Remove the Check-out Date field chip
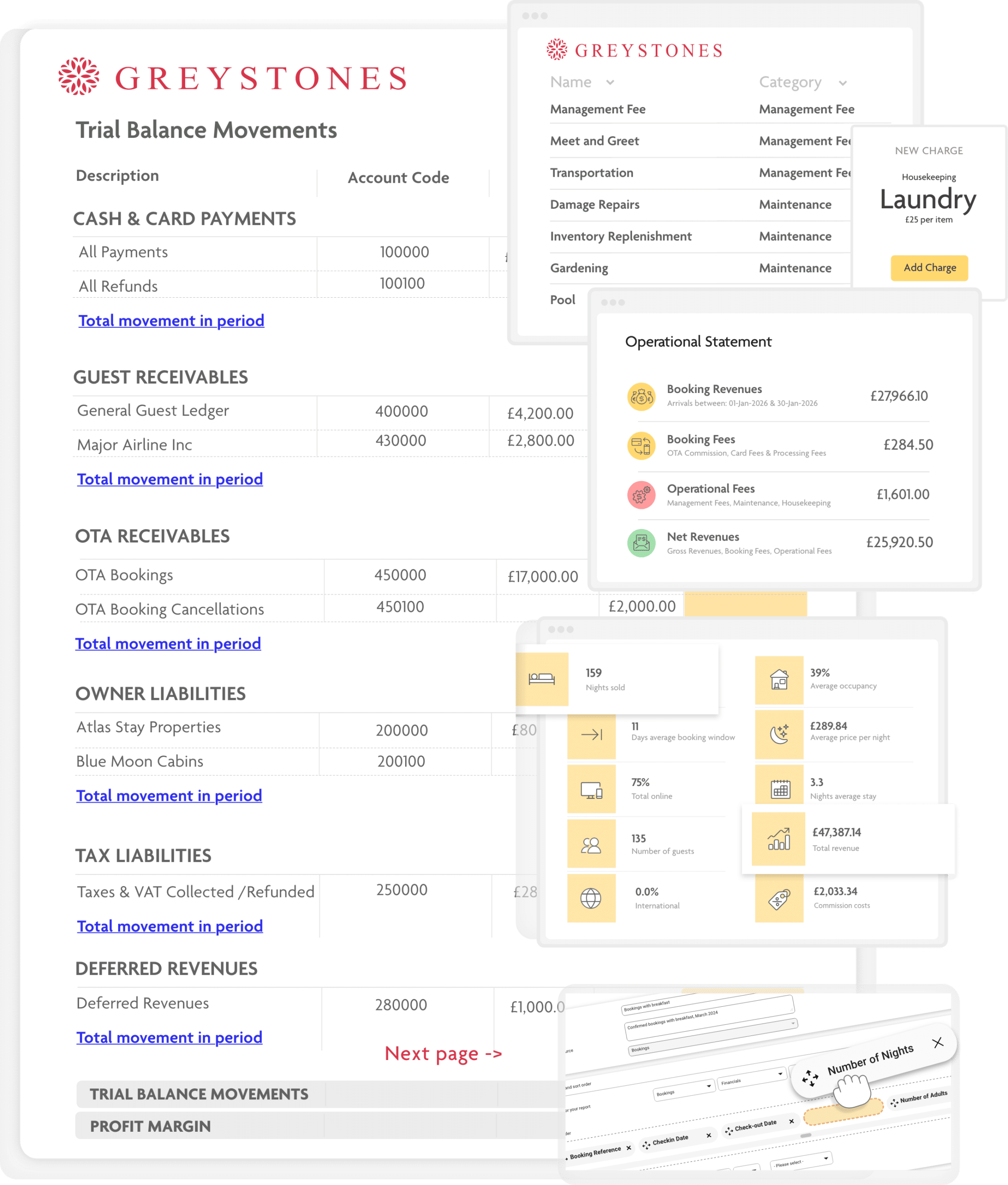The height and width of the screenshot is (1185, 1008). pyautogui.click(x=791, y=1121)
